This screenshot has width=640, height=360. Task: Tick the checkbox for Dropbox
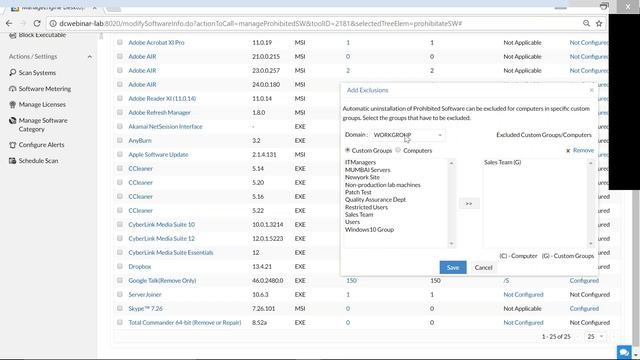coord(120,266)
